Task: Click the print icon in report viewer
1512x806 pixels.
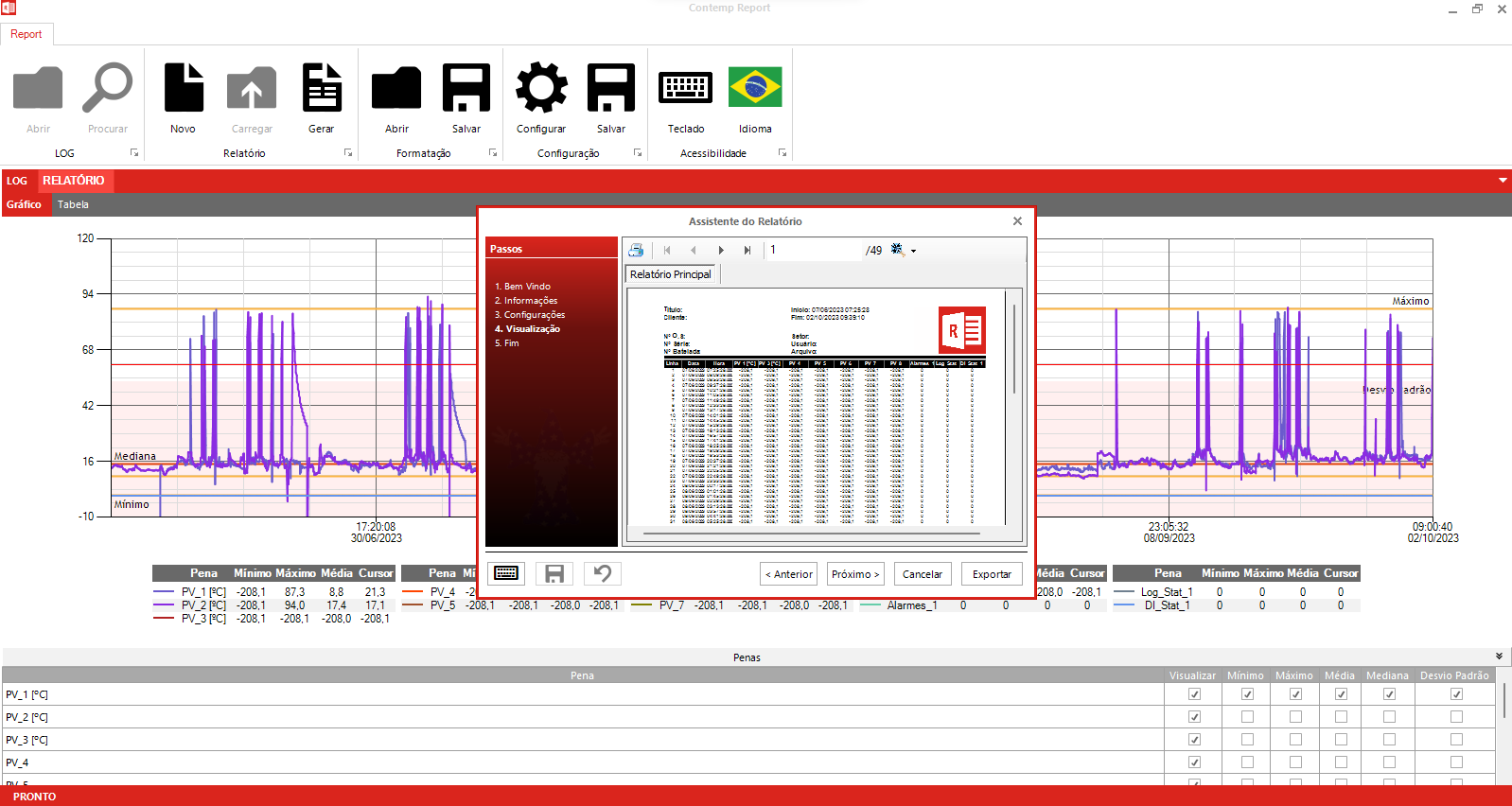Action: [x=636, y=250]
